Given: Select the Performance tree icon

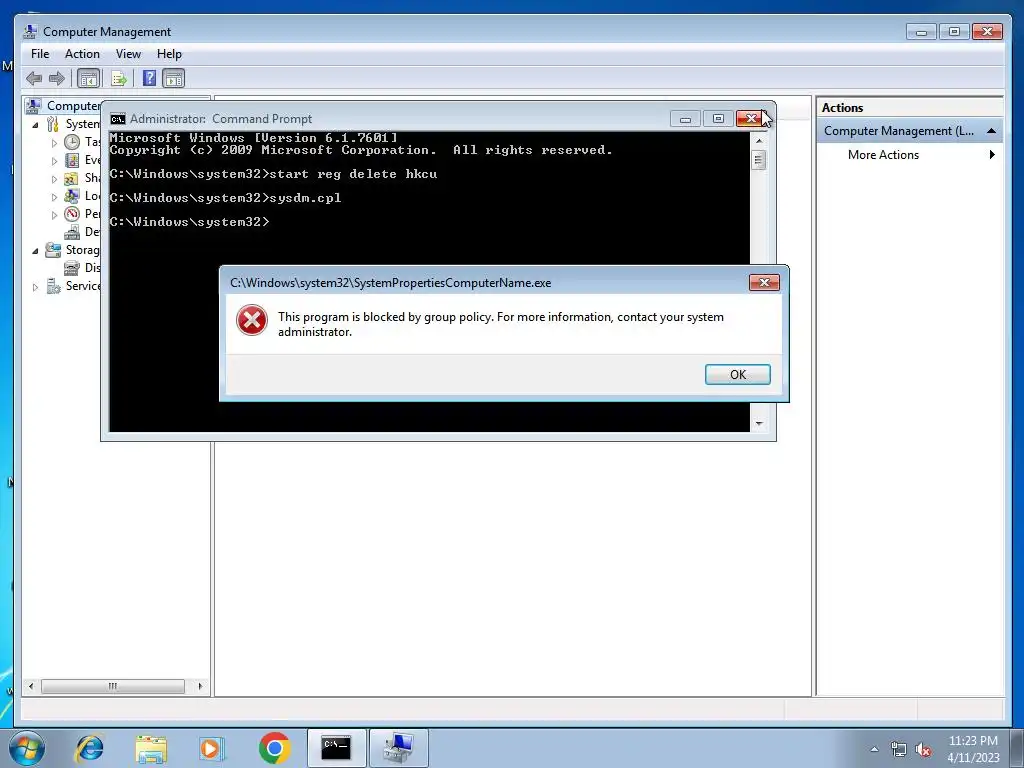Looking at the screenshot, I should point(72,214).
